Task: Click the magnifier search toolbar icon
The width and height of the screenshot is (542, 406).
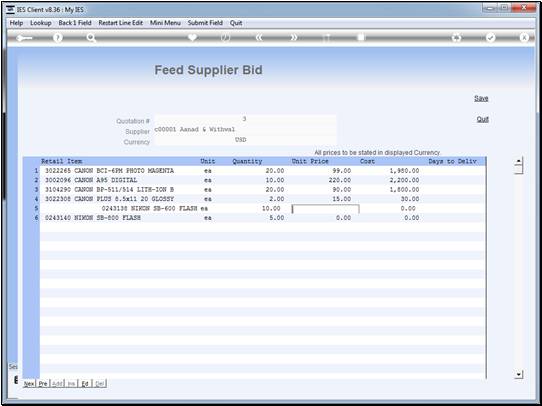Action: click(x=91, y=38)
